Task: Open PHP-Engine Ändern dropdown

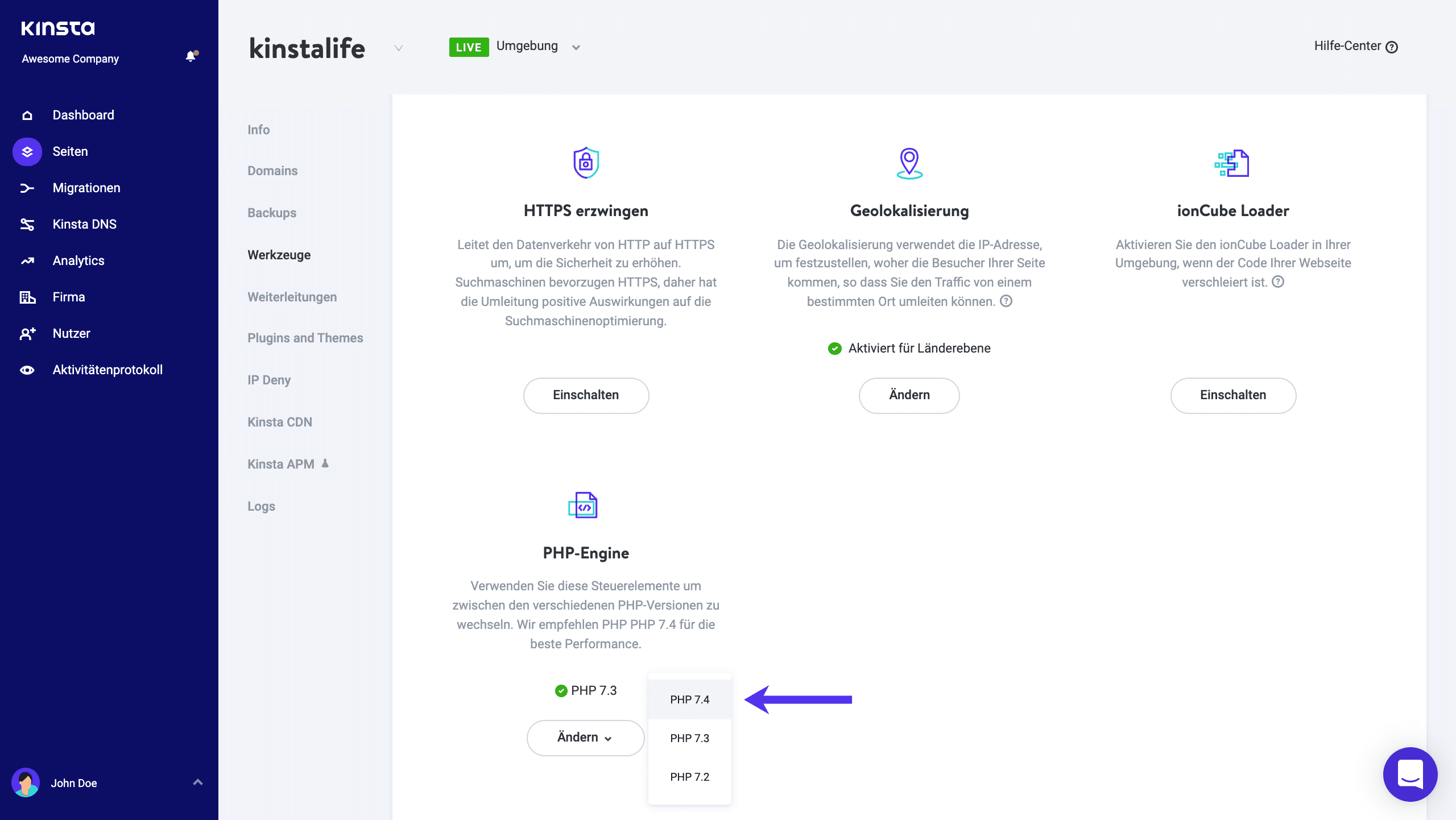Action: pyautogui.click(x=586, y=738)
